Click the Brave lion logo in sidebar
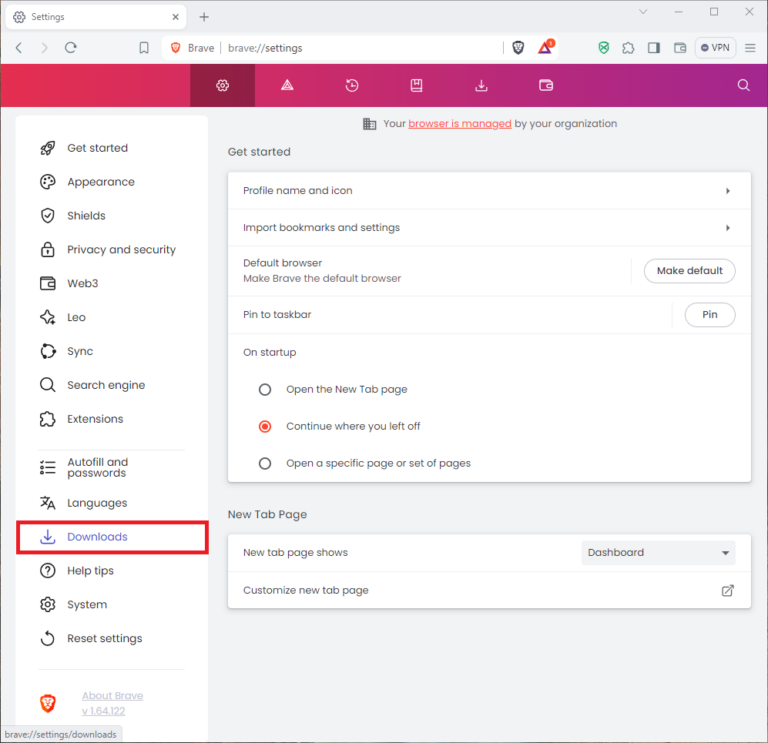 coord(48,703)
